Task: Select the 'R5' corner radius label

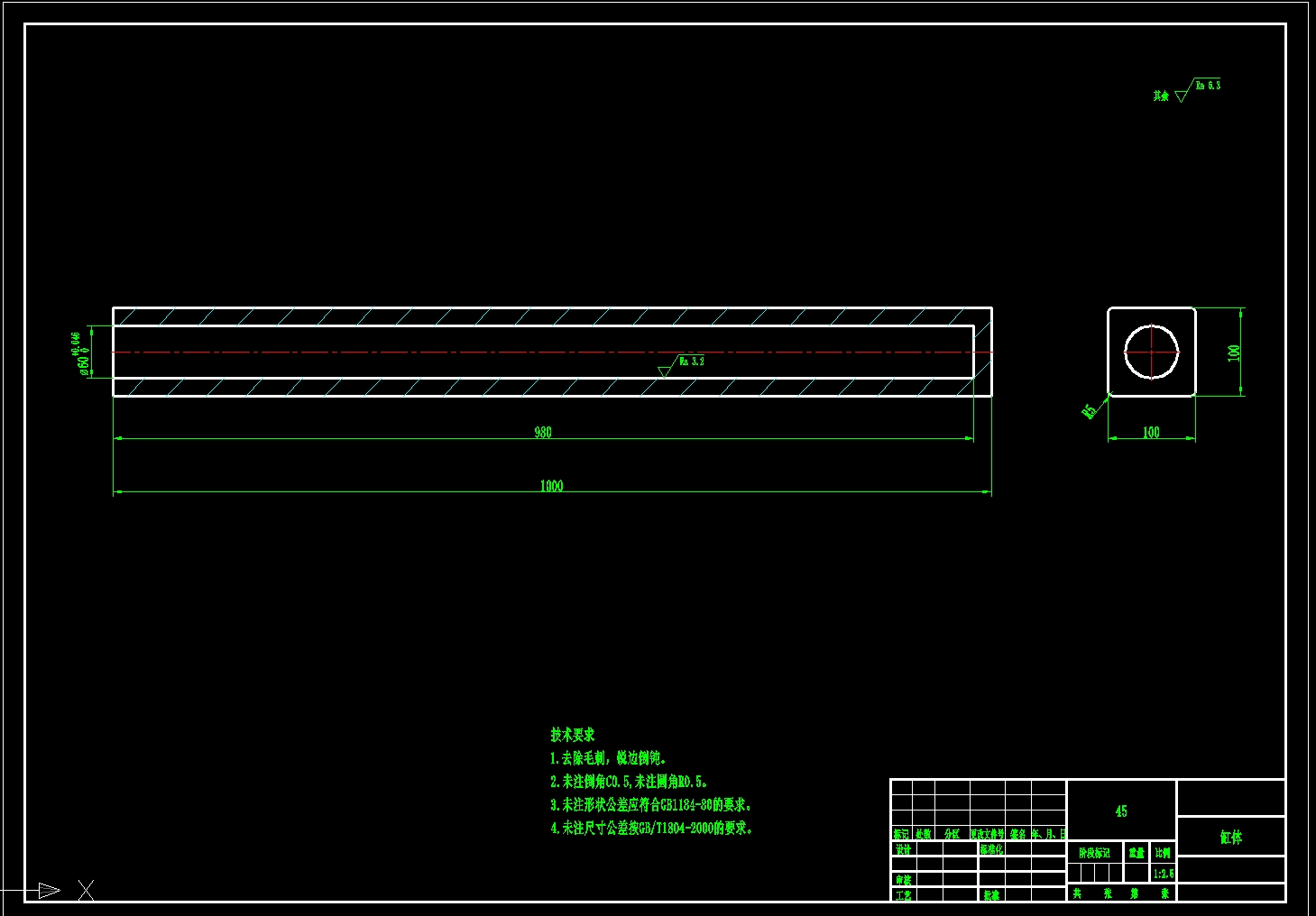Action: click(1089, 411)
